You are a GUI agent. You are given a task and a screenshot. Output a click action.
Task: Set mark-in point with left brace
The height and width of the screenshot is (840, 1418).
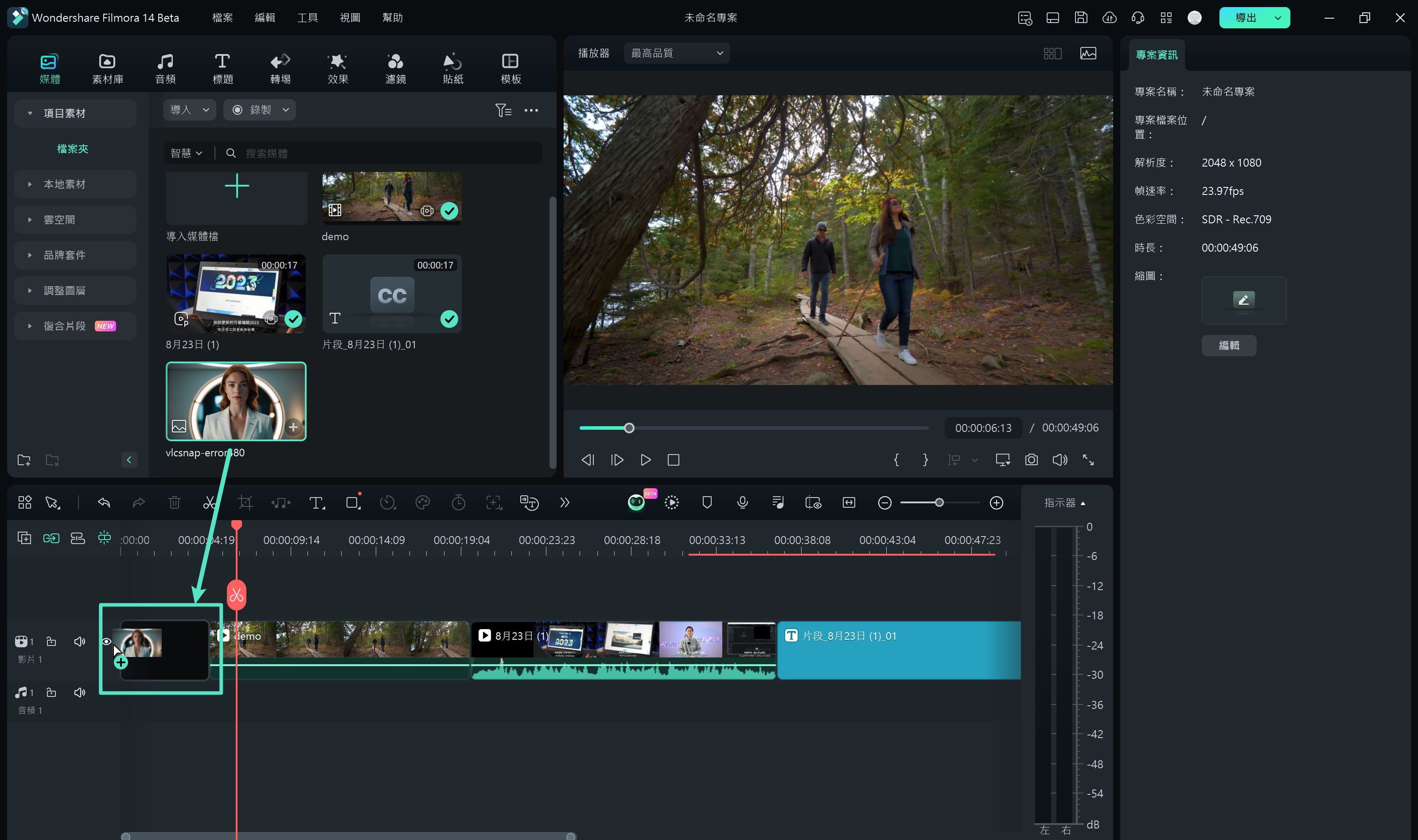pyautogui.click(x=896, y=459)
